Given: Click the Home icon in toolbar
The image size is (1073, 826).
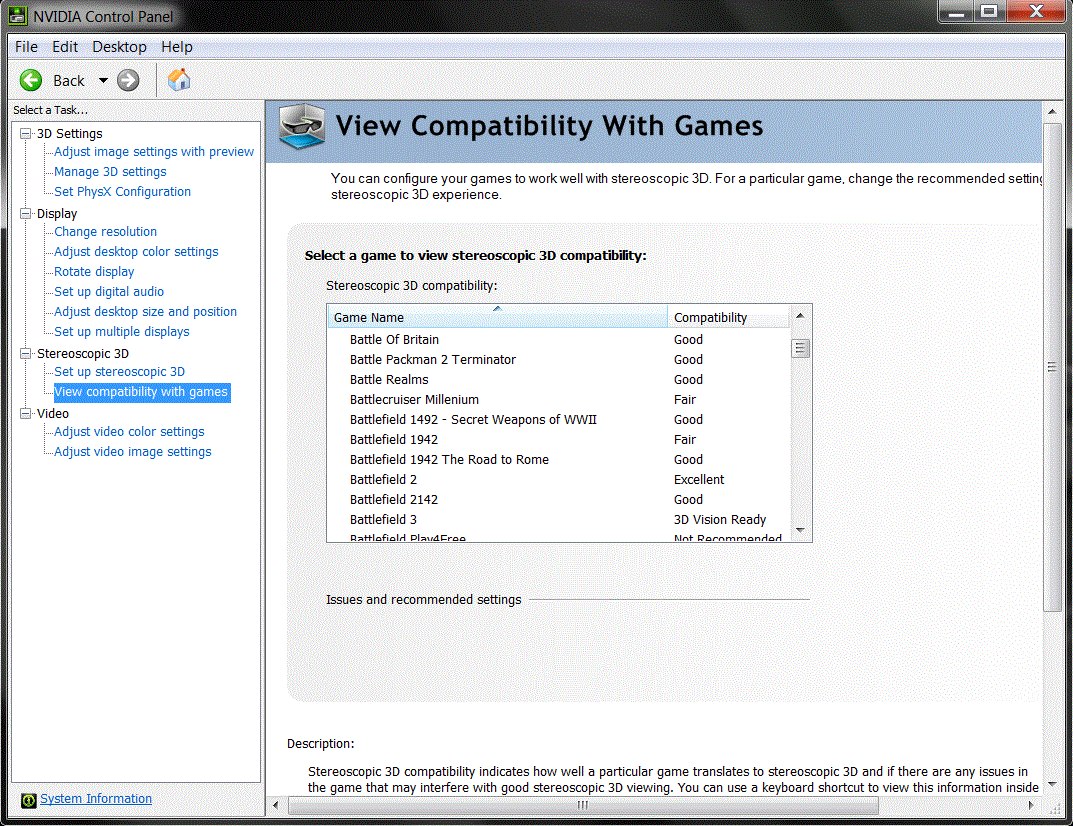Looking at the screenshot, I should [x=179, y=80].
